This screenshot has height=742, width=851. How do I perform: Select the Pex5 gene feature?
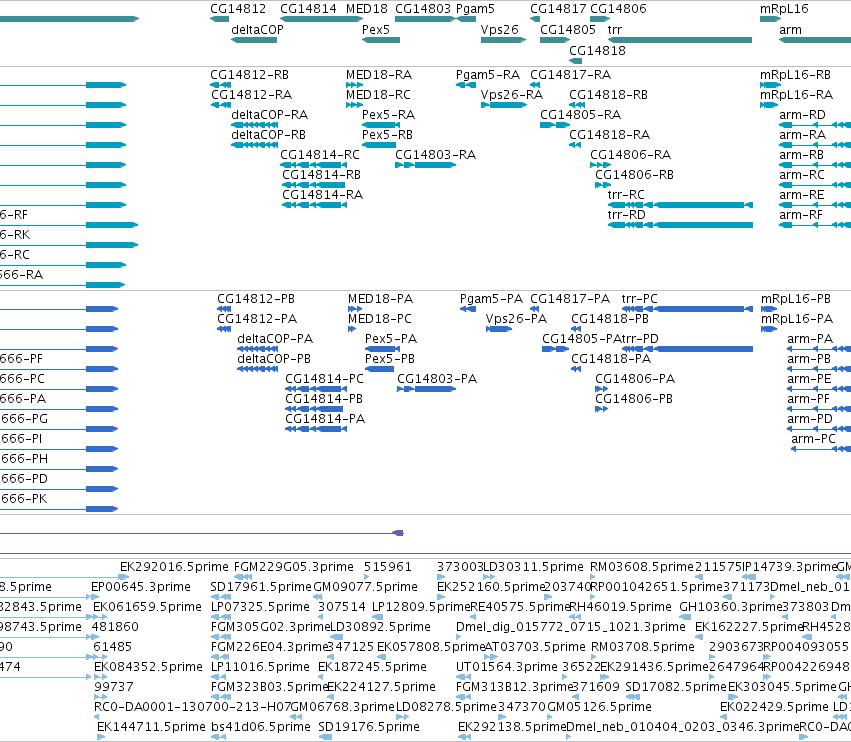coord(381,40)
